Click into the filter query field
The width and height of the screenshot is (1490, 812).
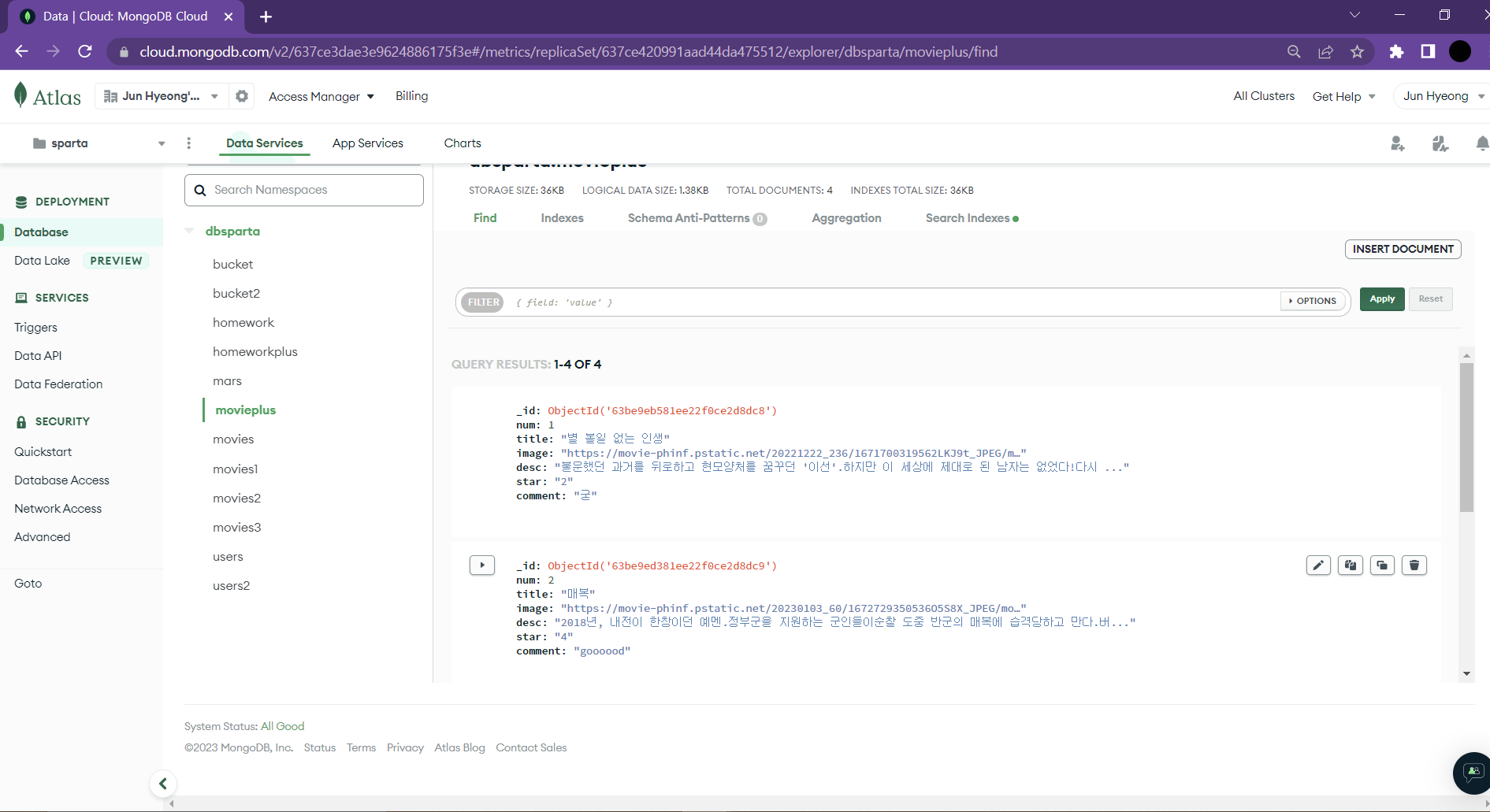click(x=894, y=302)
